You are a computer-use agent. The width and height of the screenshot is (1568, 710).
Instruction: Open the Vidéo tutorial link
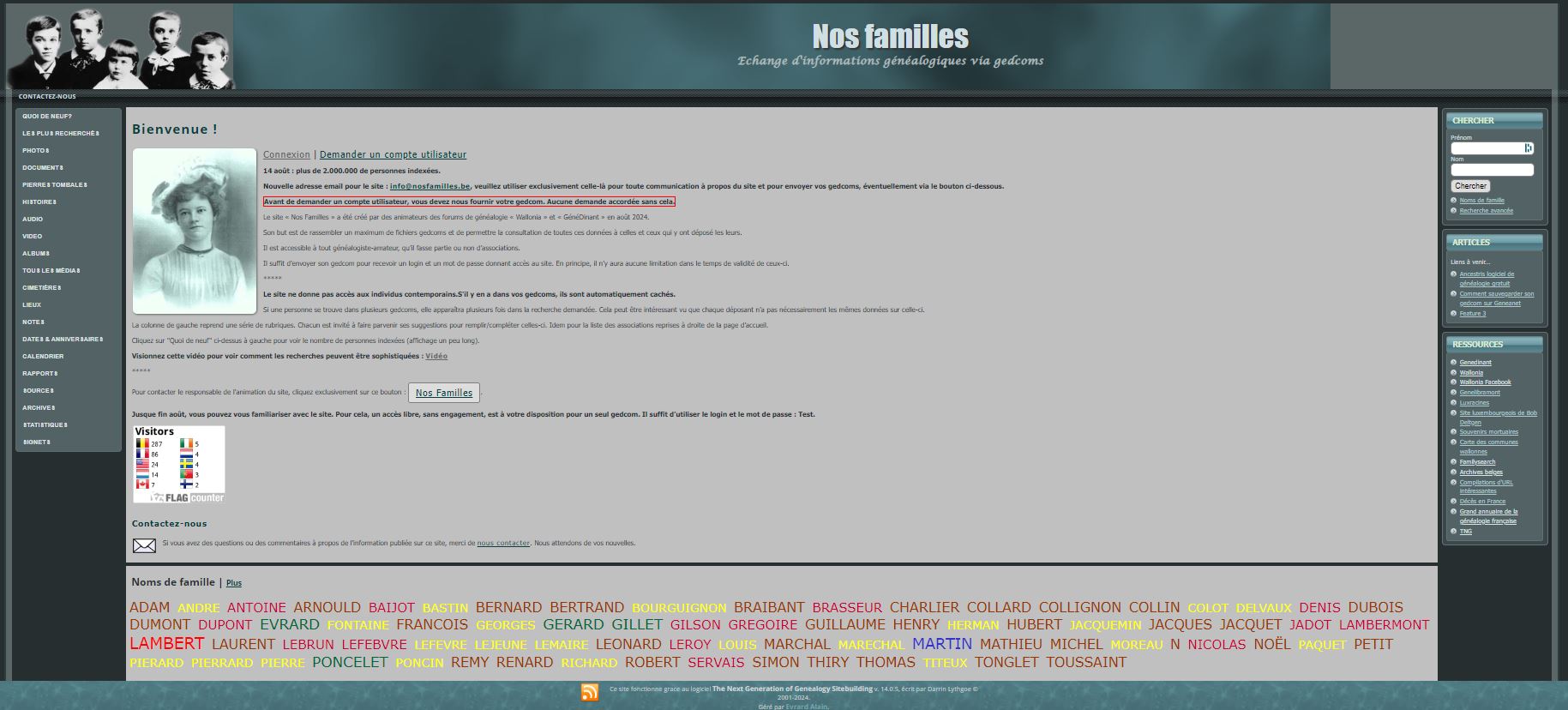click(436, 356)
